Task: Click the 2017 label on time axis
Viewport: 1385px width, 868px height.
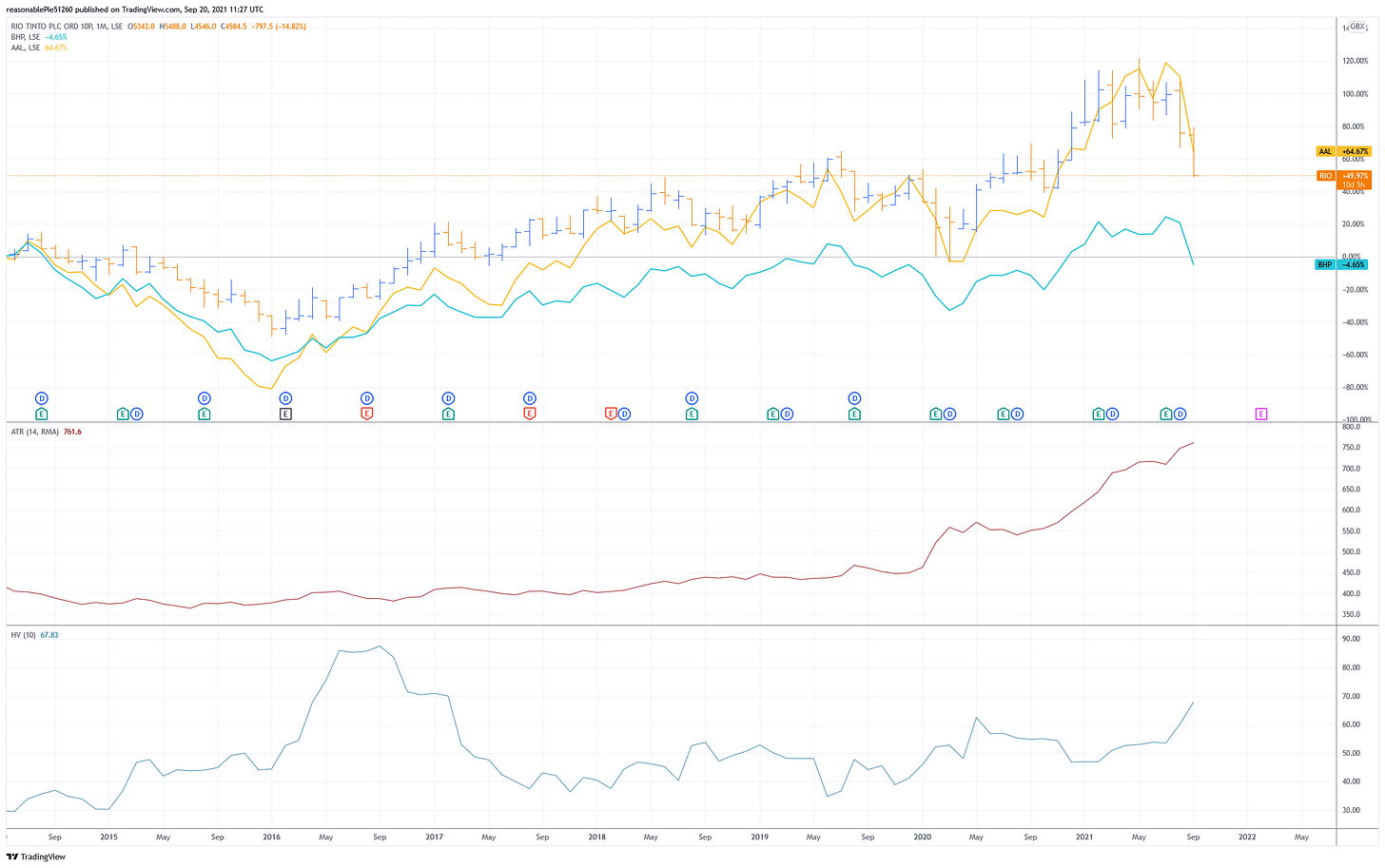Action: tap(435, 838)
